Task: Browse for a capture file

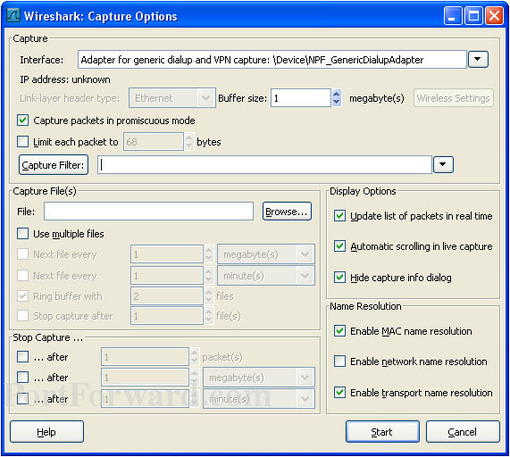Action: [x=287, y=211]
